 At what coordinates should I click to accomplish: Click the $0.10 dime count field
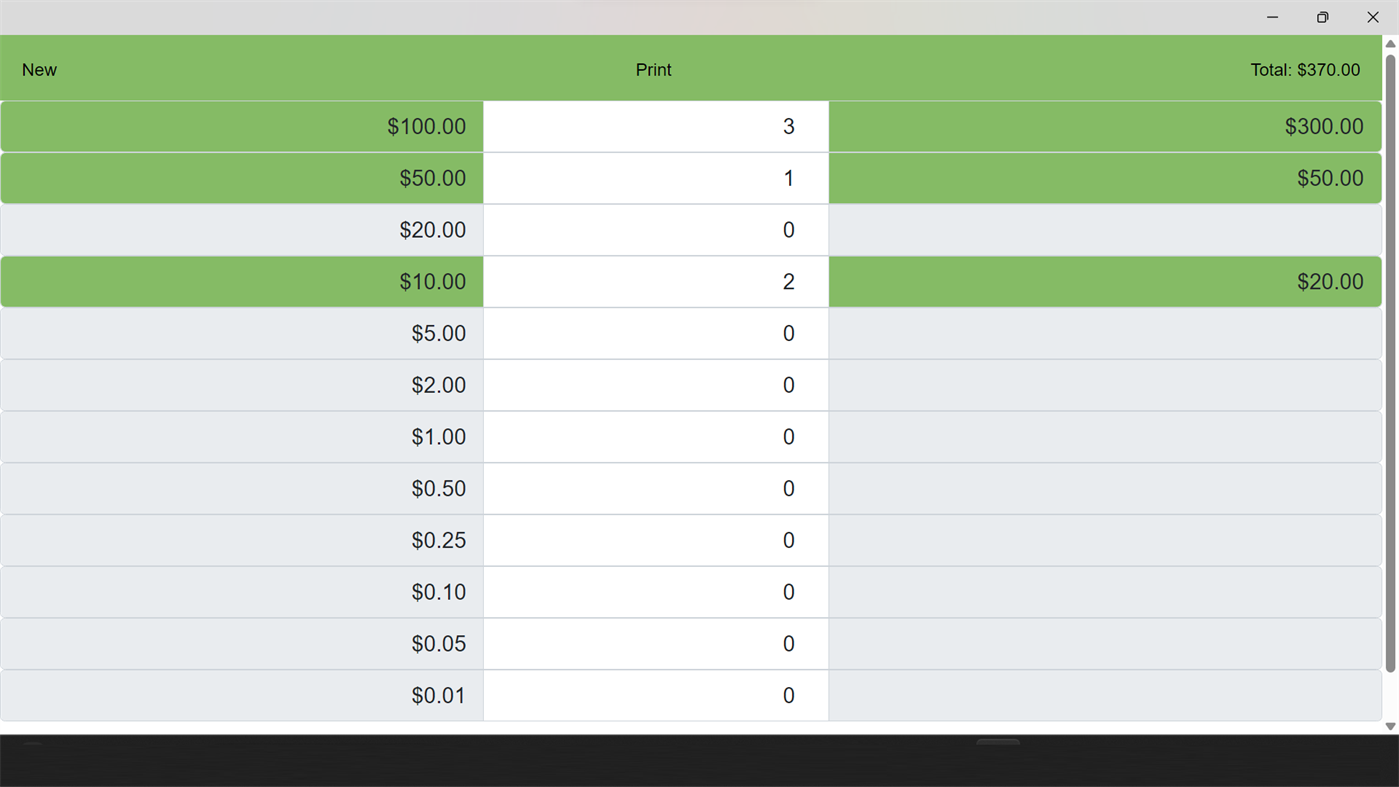(x=655, y=591)
